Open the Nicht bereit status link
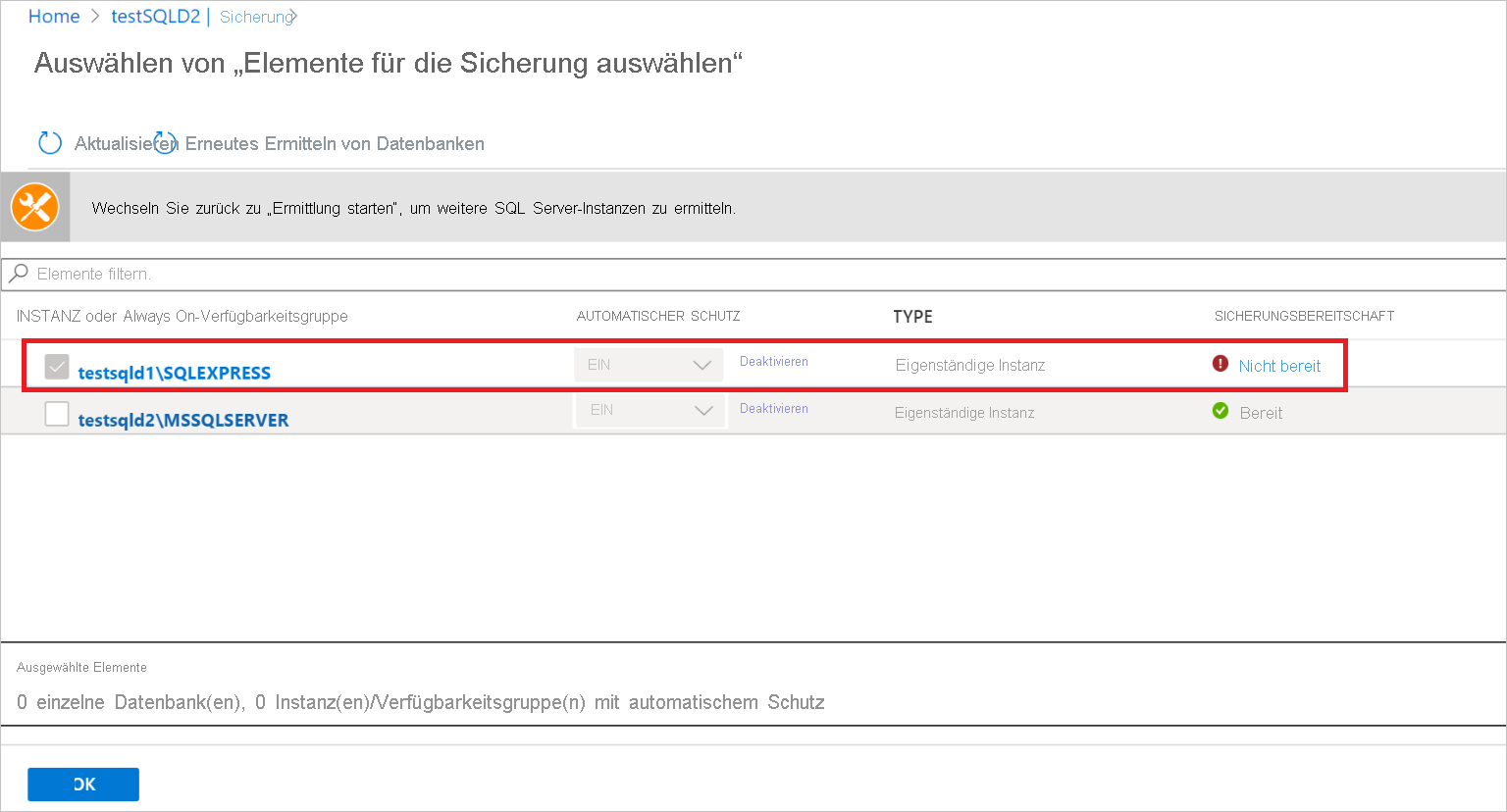 click(1278, 365)
